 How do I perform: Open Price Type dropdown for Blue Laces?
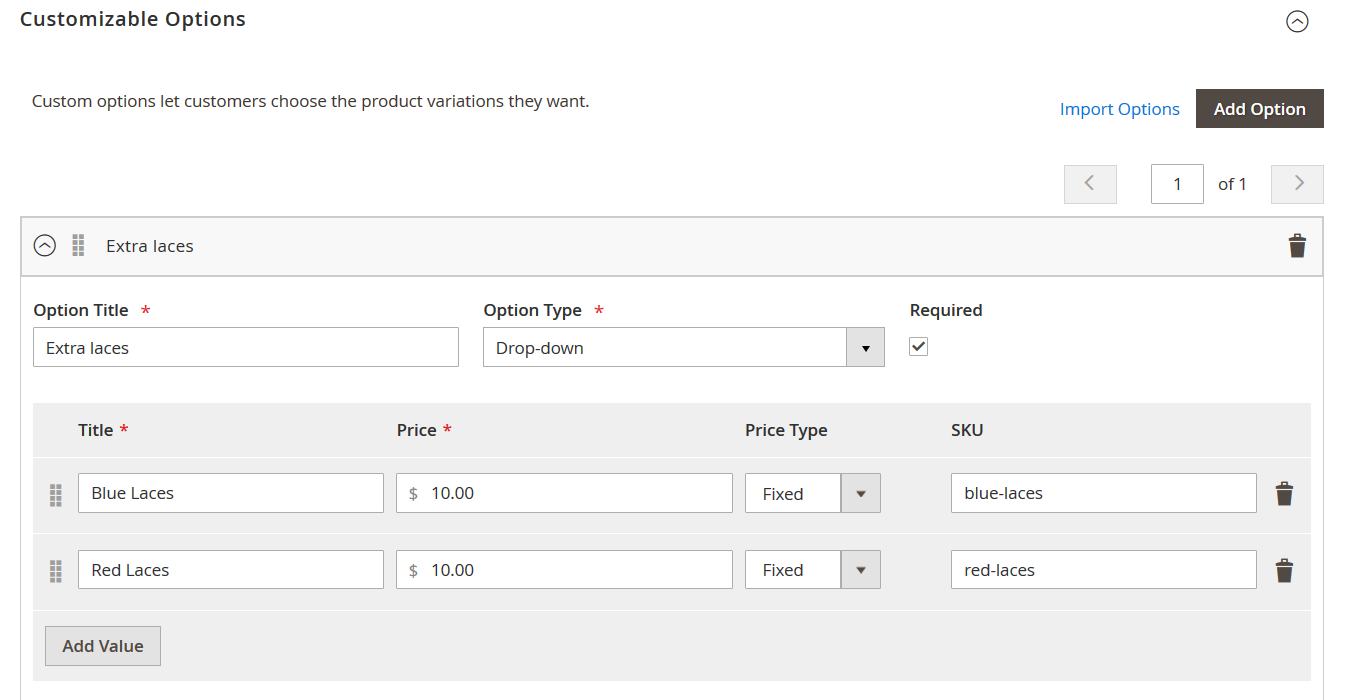click(813, 493)
